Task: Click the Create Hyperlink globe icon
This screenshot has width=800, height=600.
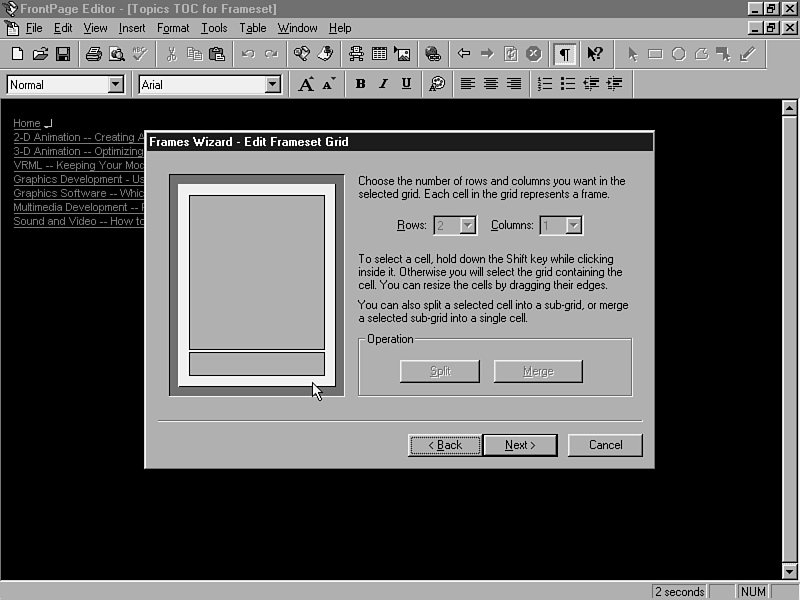Action: tap(432, 54)
